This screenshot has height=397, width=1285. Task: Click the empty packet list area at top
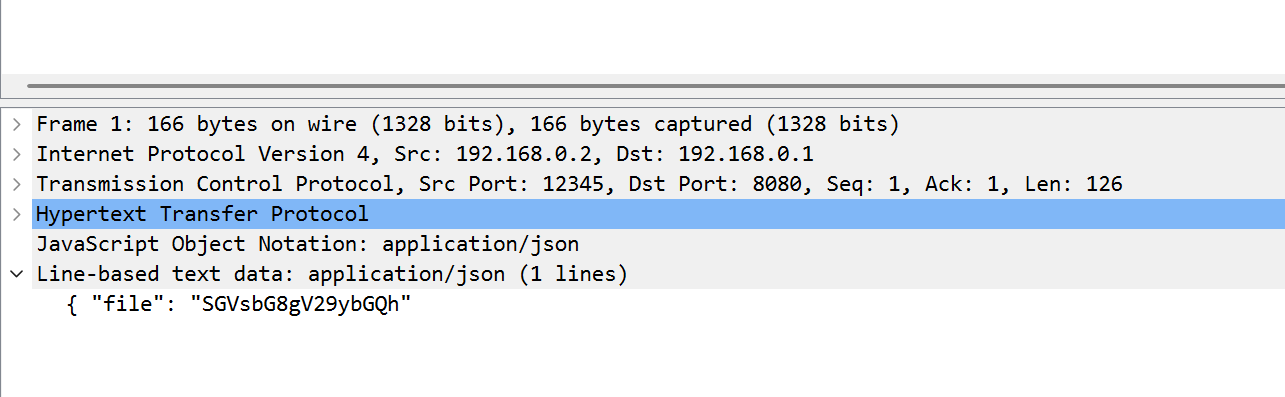coord(643,36)
